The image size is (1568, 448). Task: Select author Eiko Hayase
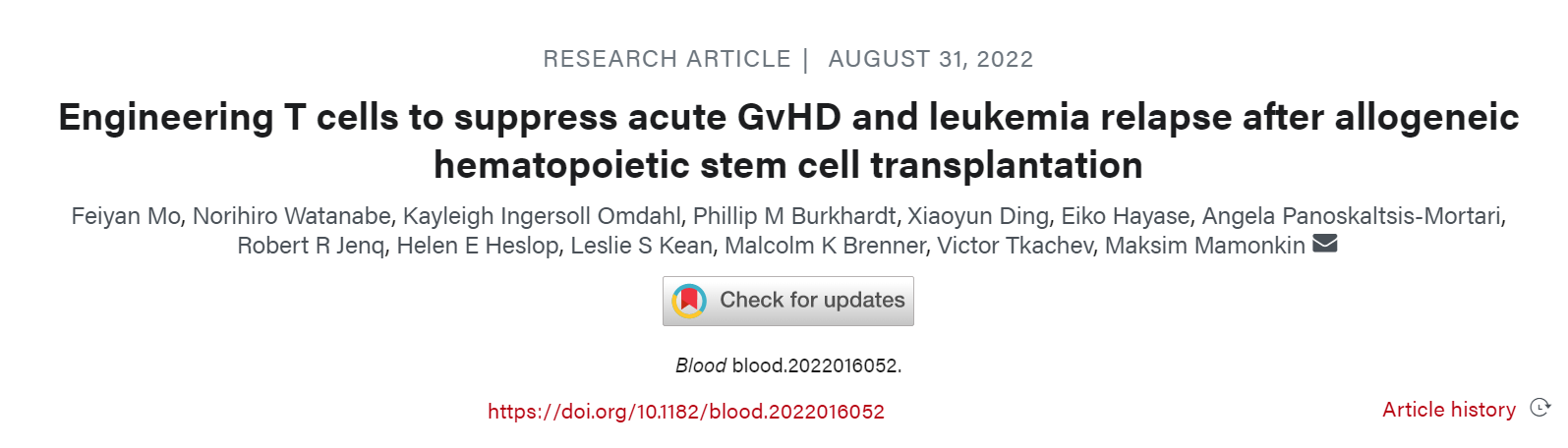(x=1125, y=216)
